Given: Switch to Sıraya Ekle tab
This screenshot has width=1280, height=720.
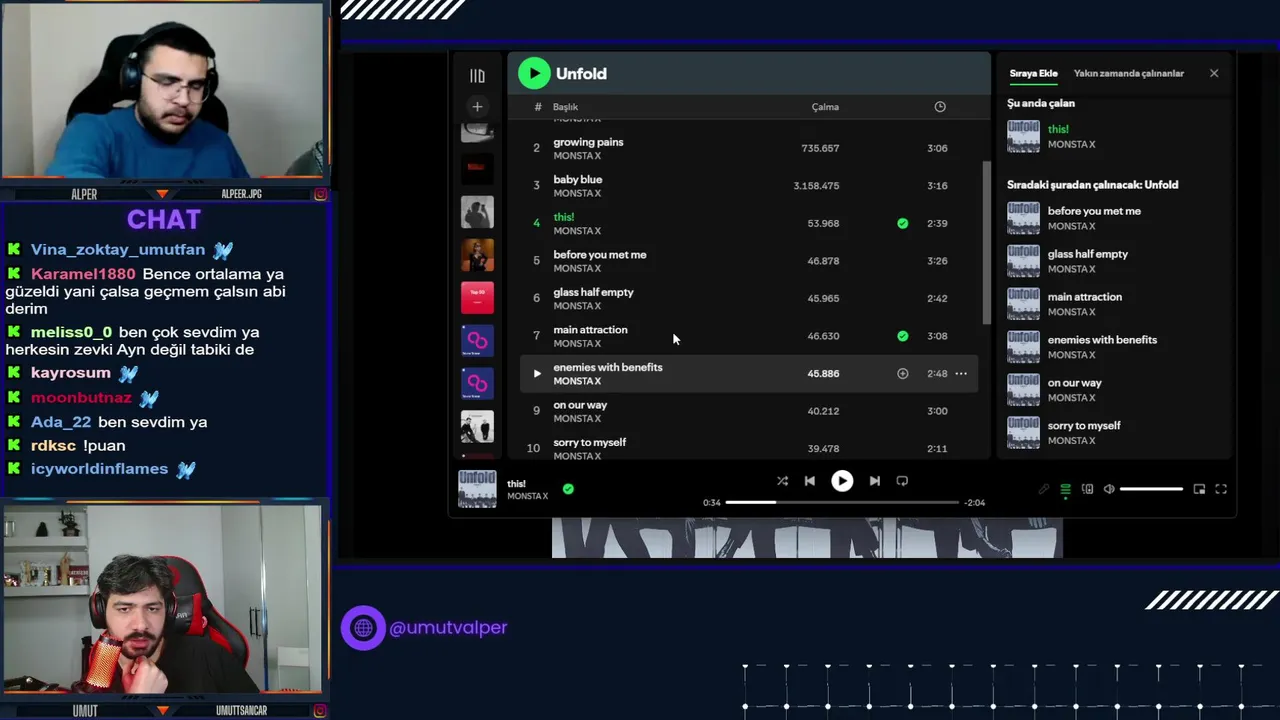Looking at the screenshot, I should point(1033,73).
